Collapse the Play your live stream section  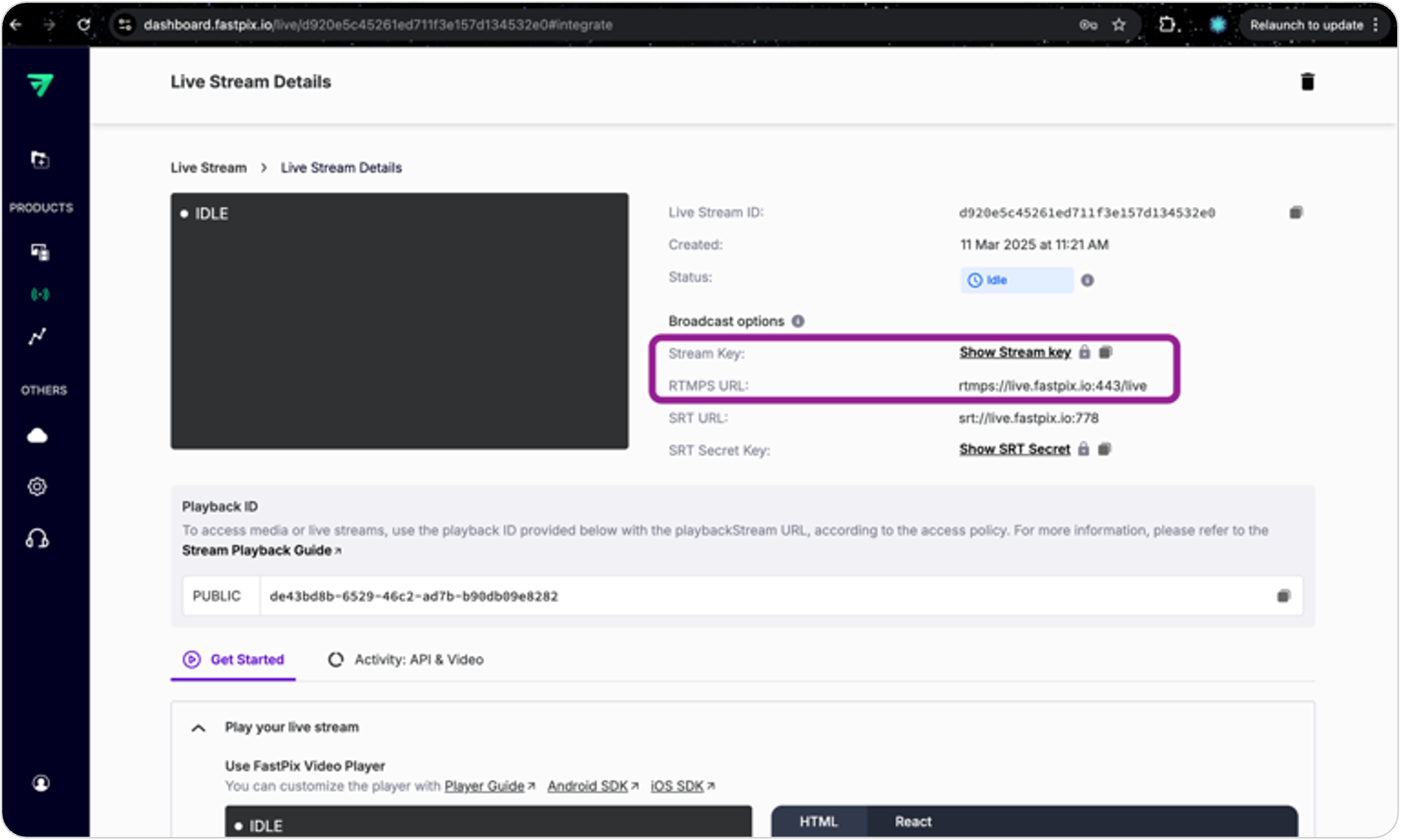click(x=198, y=728)
